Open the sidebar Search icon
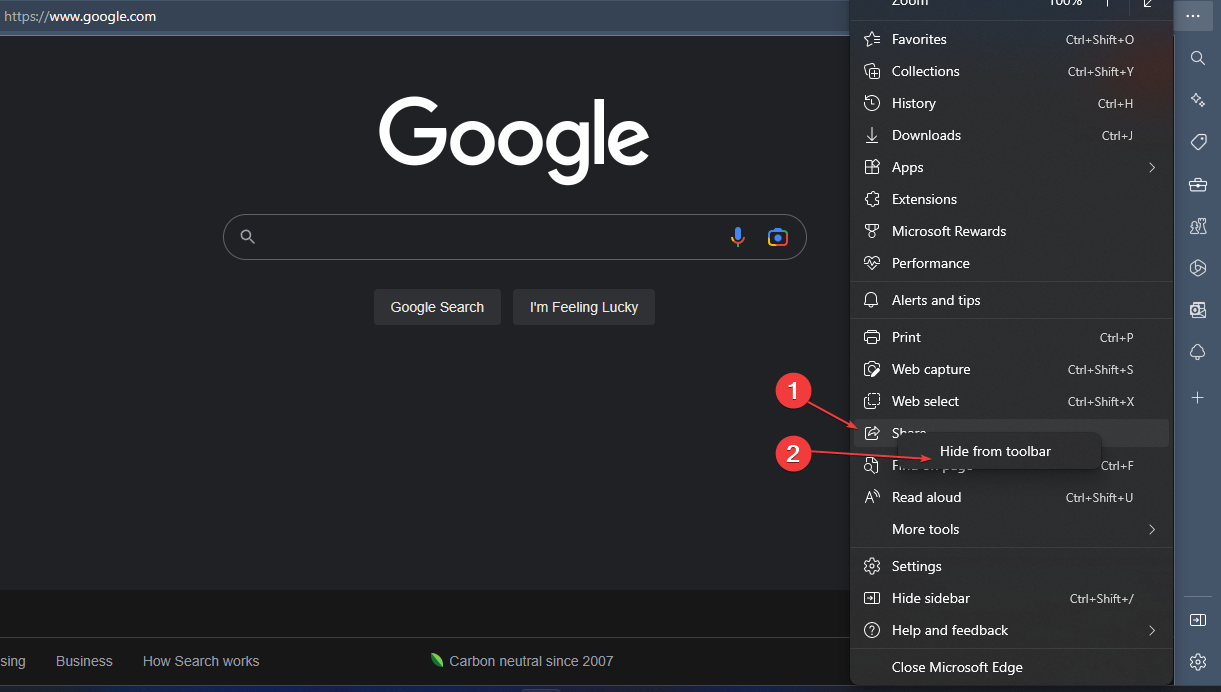Screen dimensions: 1221x692 pyautogui.click(x=1197, y=58)
